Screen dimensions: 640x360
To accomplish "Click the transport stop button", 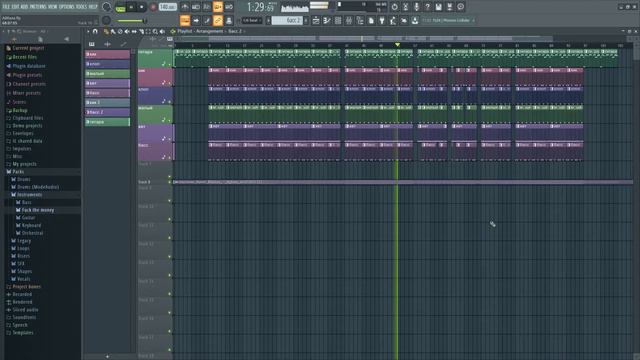I will pos(142,7).
